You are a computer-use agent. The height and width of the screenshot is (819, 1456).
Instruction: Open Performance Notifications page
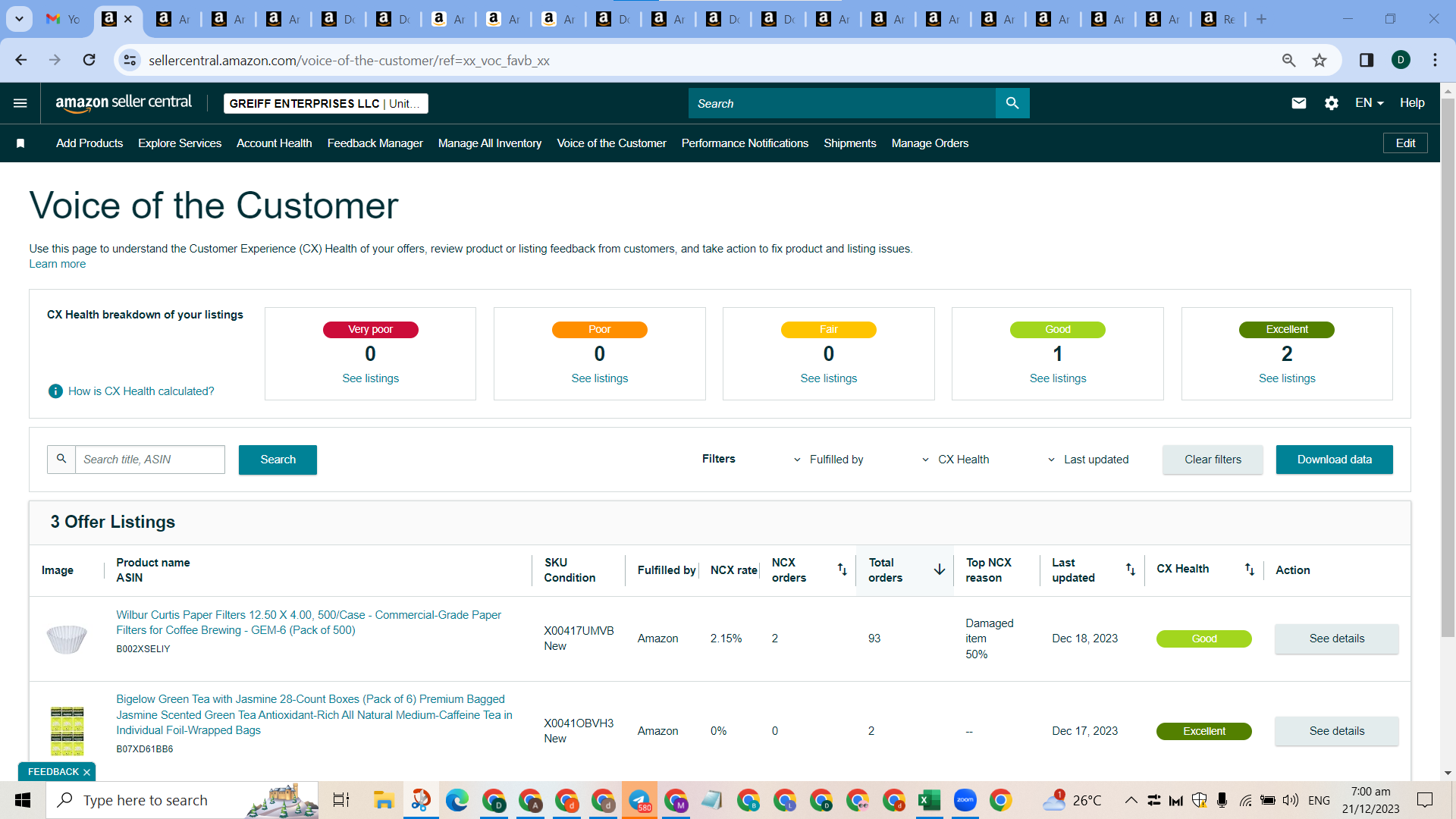745,143
